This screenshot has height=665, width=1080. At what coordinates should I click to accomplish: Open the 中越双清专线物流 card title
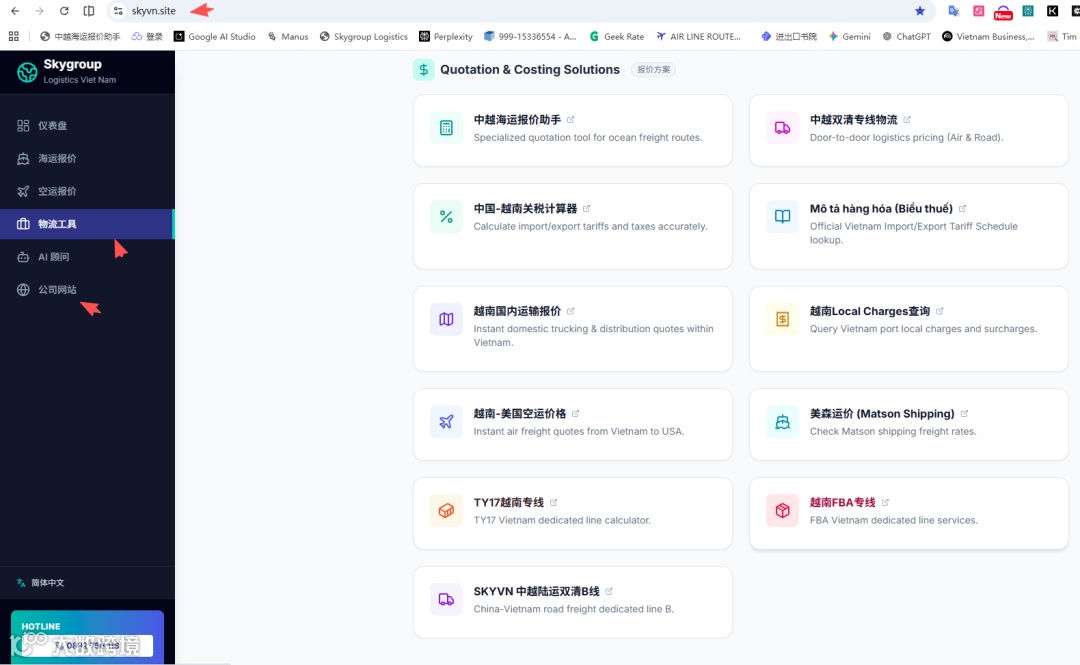(853, 120)
